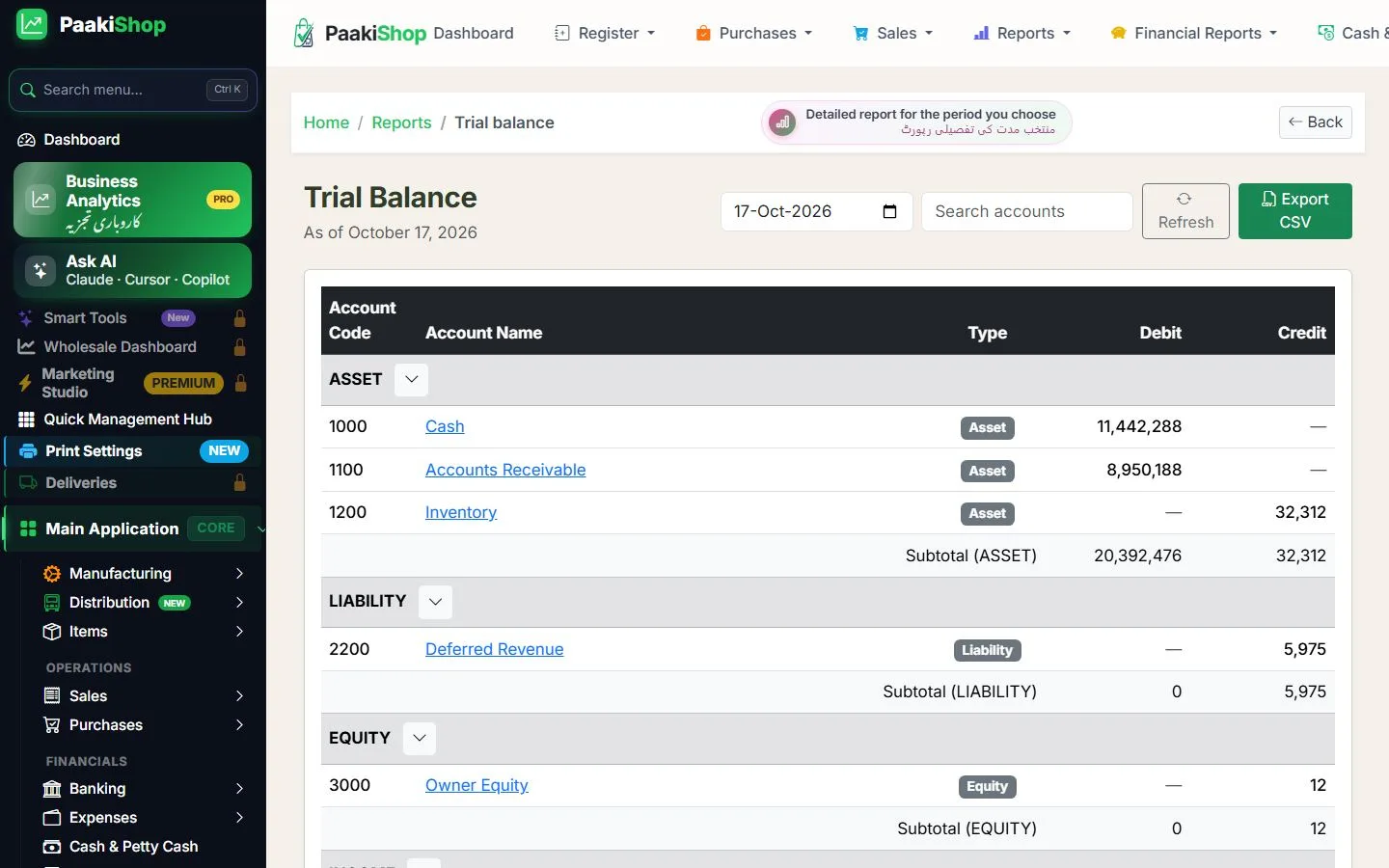Click the Banking building icon
This screenshot has width=1389, height=868.
click(52, 789)
